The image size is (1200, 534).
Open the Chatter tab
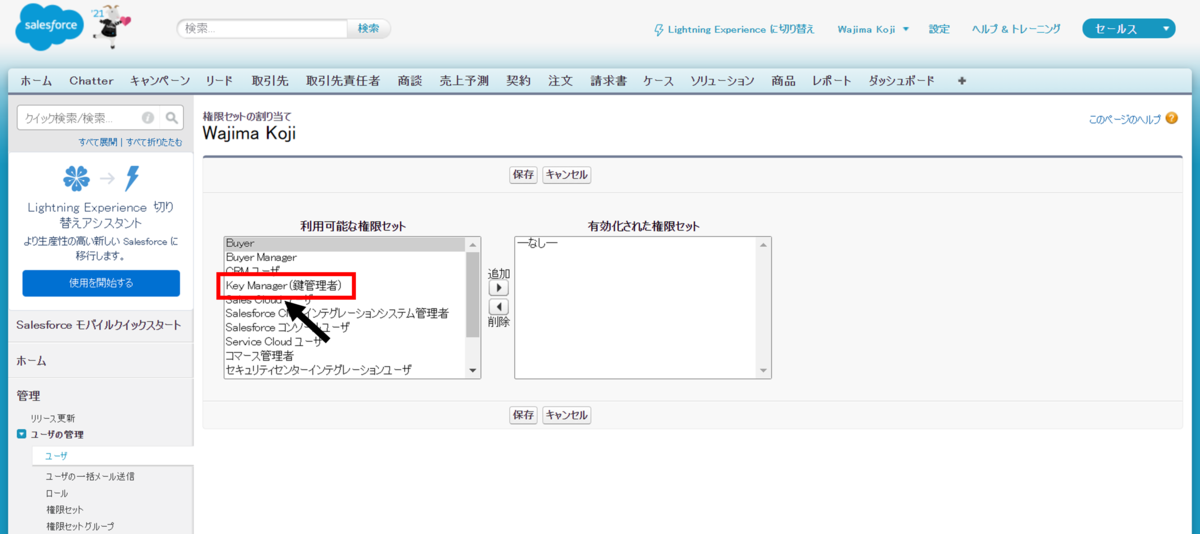coord(92,81)
